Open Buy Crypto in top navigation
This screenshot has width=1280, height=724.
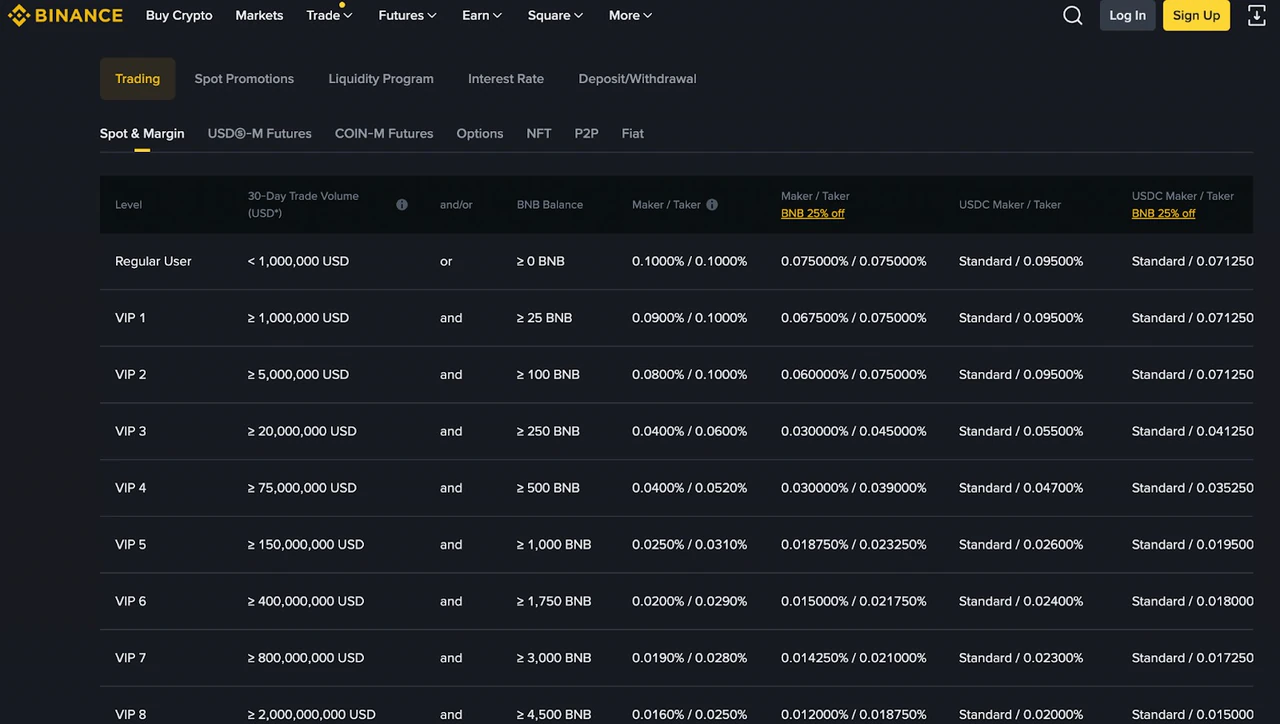coord(179,15)
